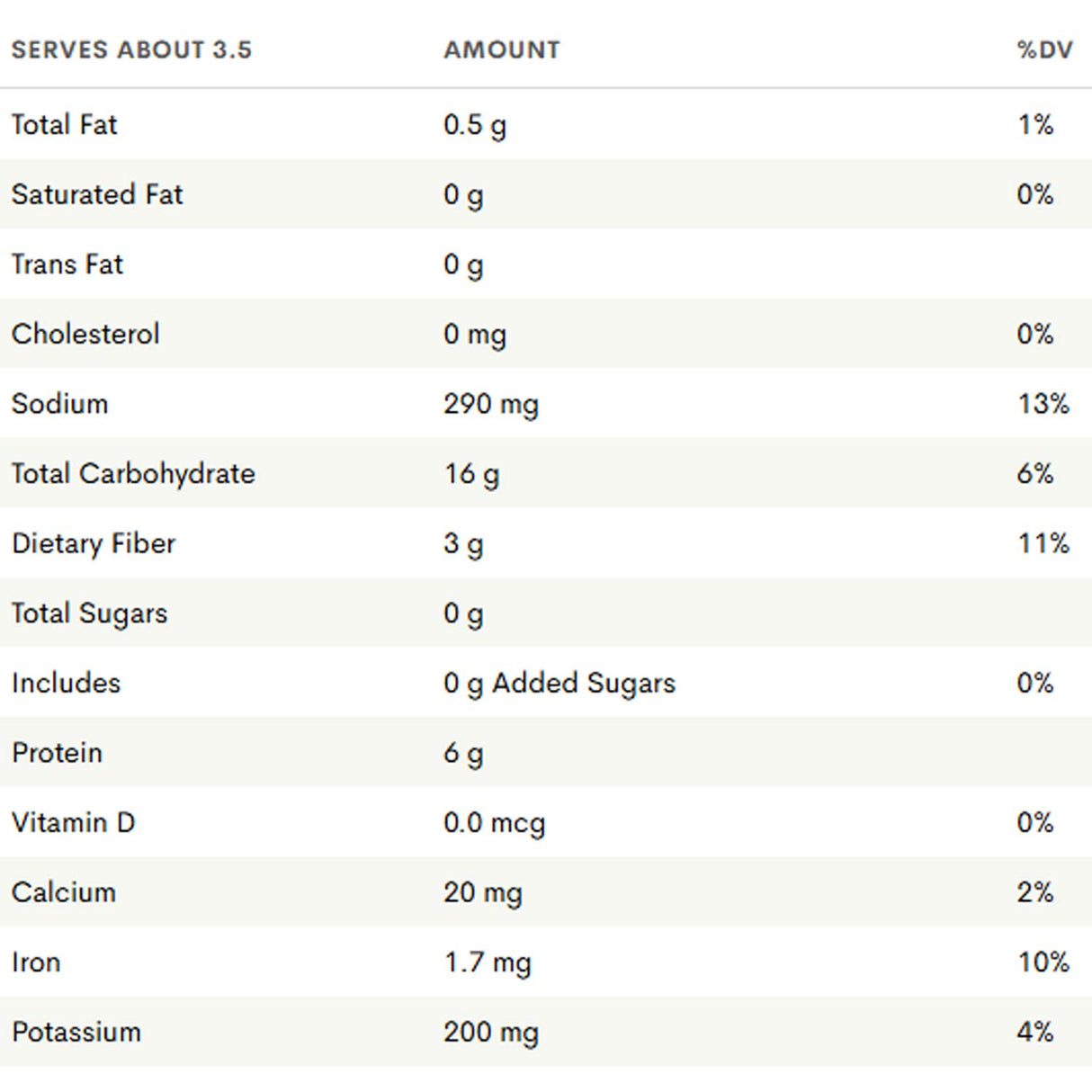Click the Cholesterol row label

[85, 334]
